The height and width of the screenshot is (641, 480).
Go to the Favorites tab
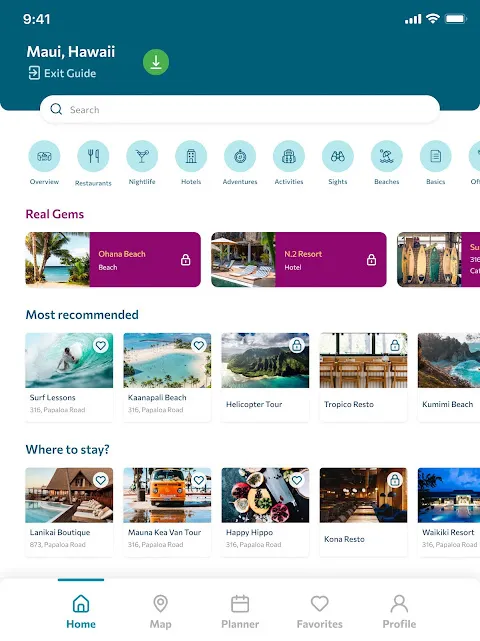tap(319, 612)
